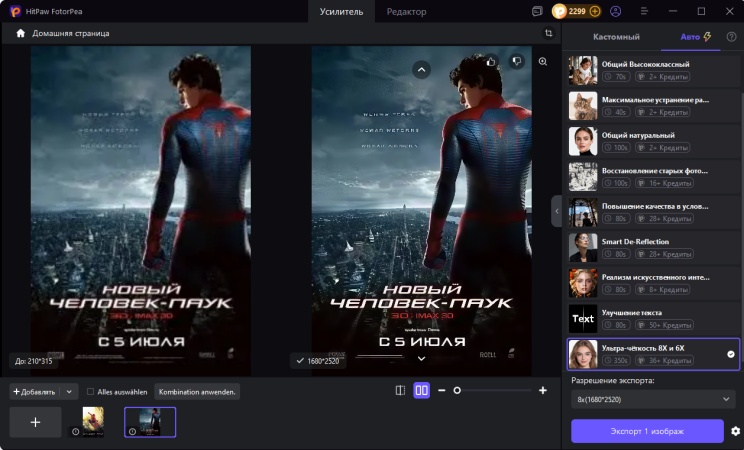Select Общий натуральный model
This screenshot has height=450, width=744.
pos(653,141)
